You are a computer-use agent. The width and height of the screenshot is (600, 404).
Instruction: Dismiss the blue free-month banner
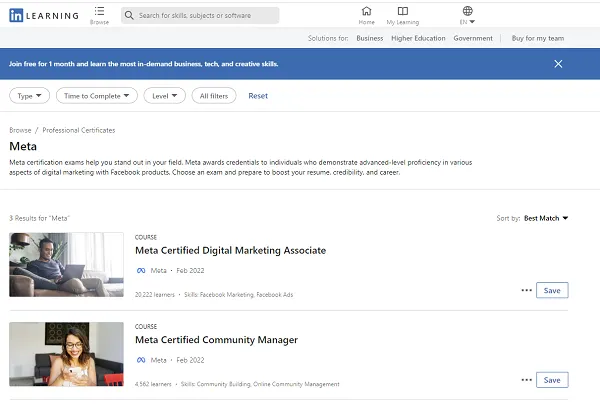[558, 64]
